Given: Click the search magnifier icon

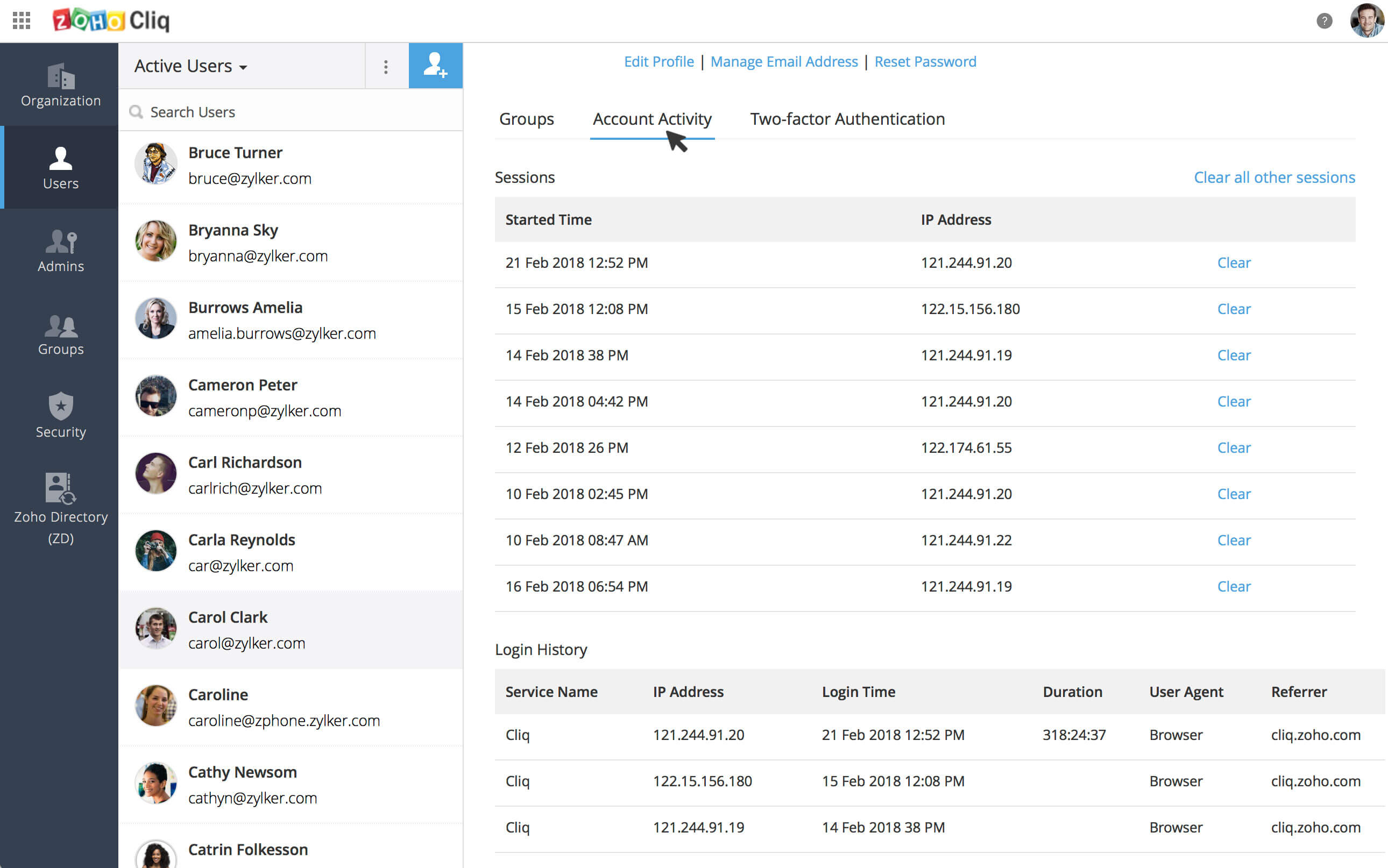Looking at the screenshot, I should coord(136,112).
